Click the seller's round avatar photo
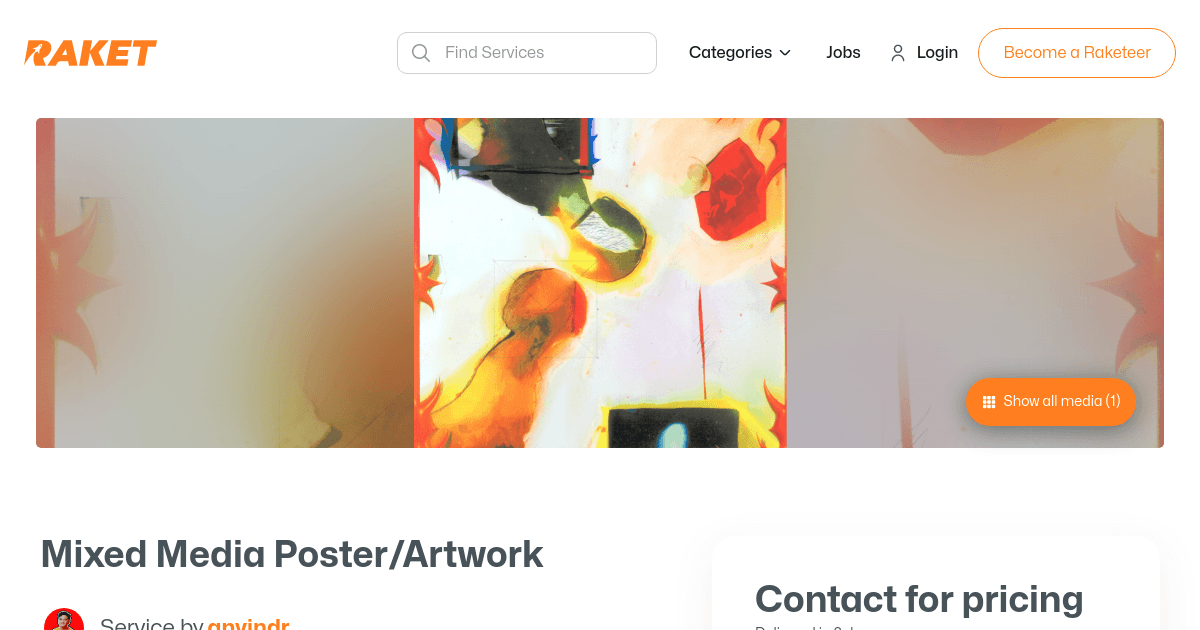 click(x=64, y=620)
